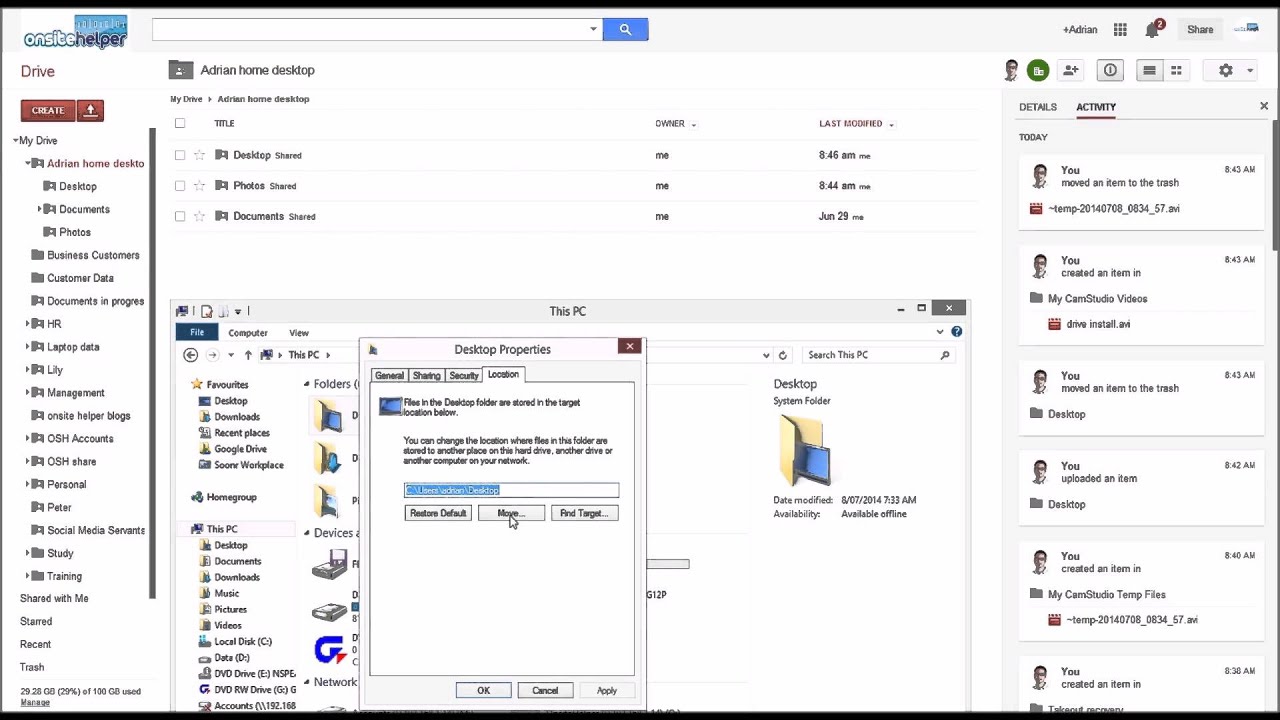1280x720 pixels.
Task: Click OK in Desktop Properties
Action: 483,690
